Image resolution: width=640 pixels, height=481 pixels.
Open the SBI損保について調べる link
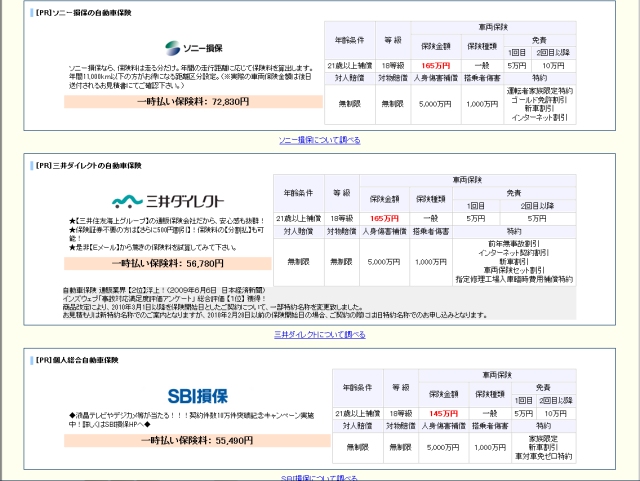[x=320, y=477]
